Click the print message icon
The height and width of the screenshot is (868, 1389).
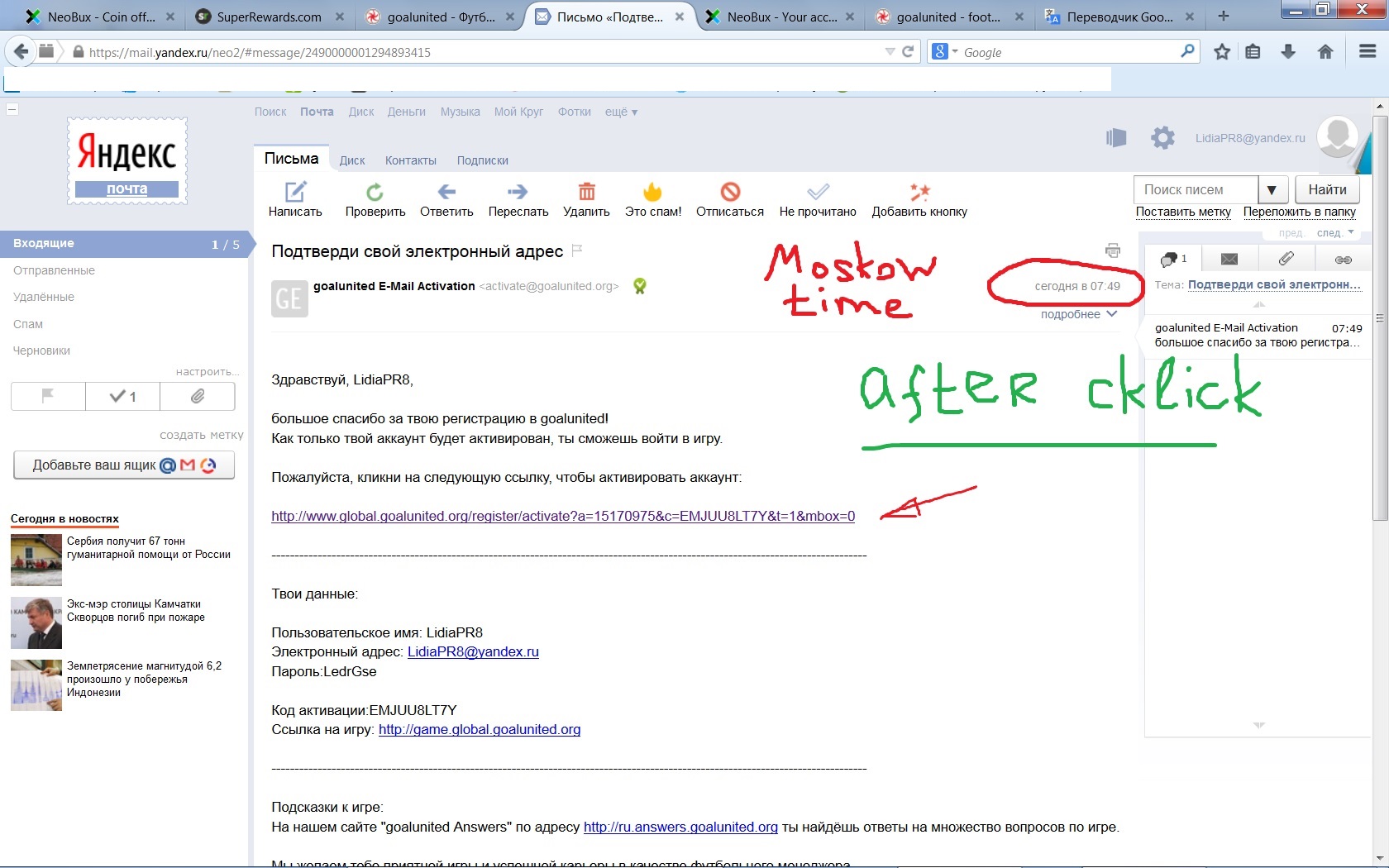coord(1113,250)
